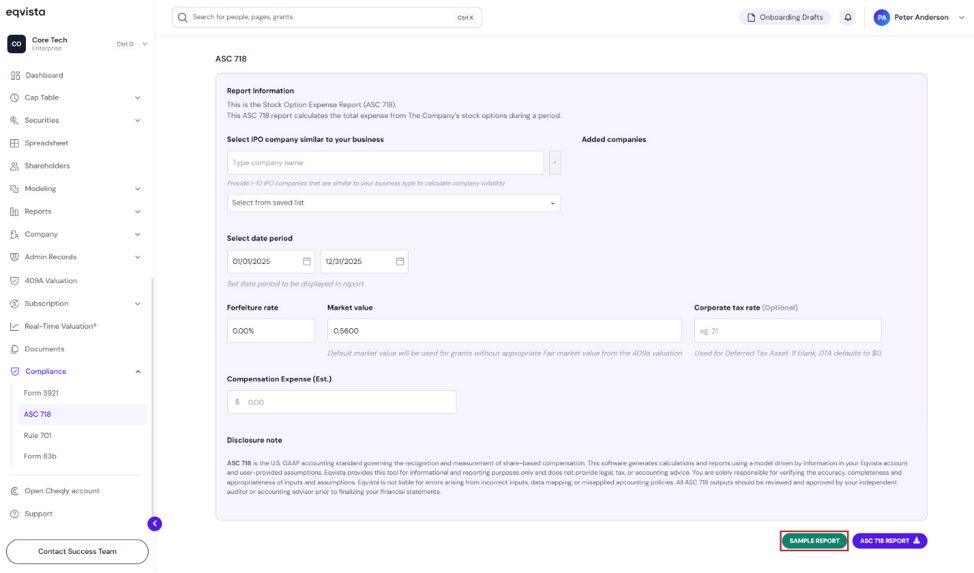974x573 pixels.
Task: Select ASC 718 in the sidebar
Action: click(x=82, y=415)
